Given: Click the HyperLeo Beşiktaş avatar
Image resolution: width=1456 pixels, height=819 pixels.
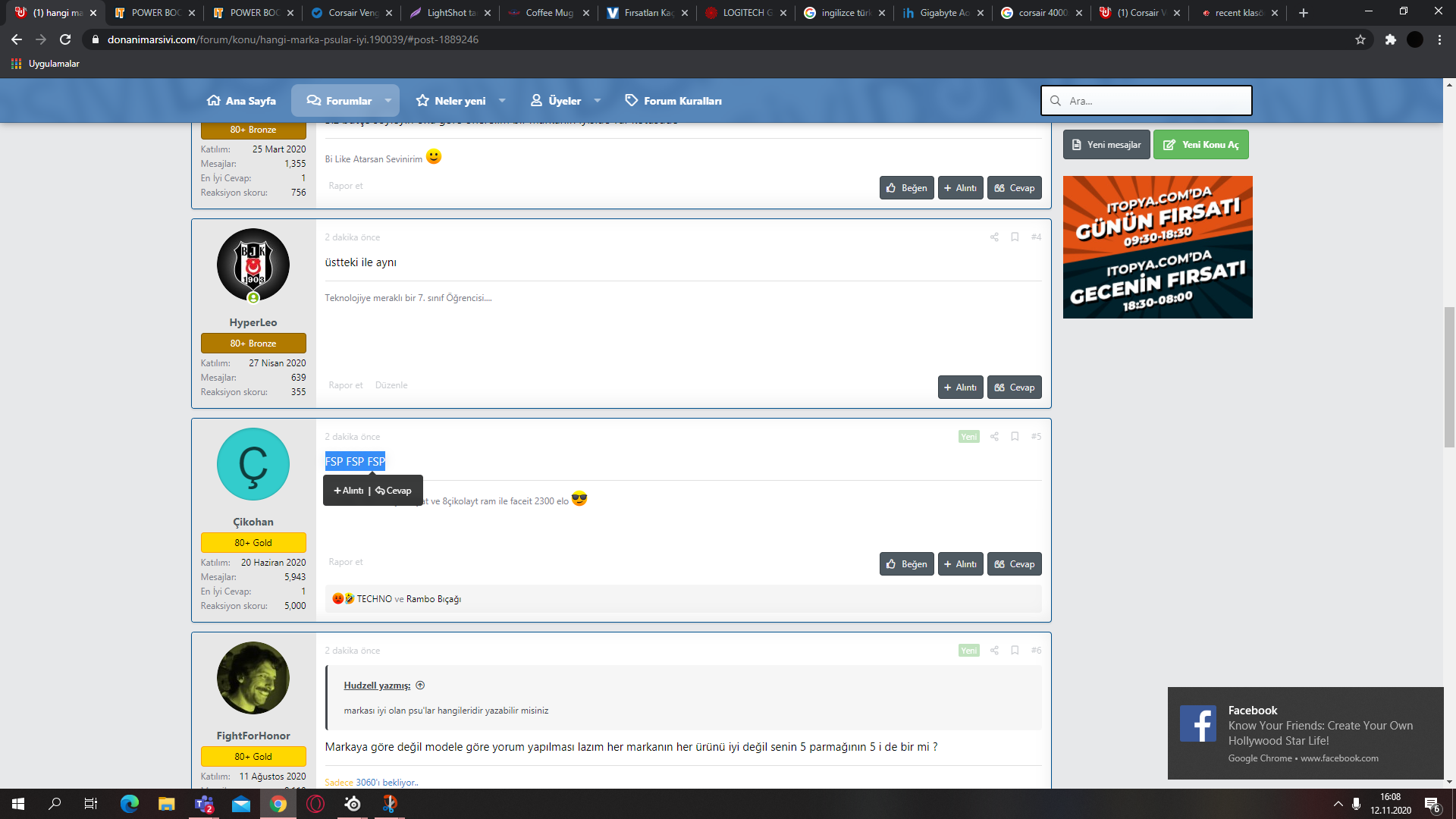Looking at the screenshot, I should click(253, 265).
